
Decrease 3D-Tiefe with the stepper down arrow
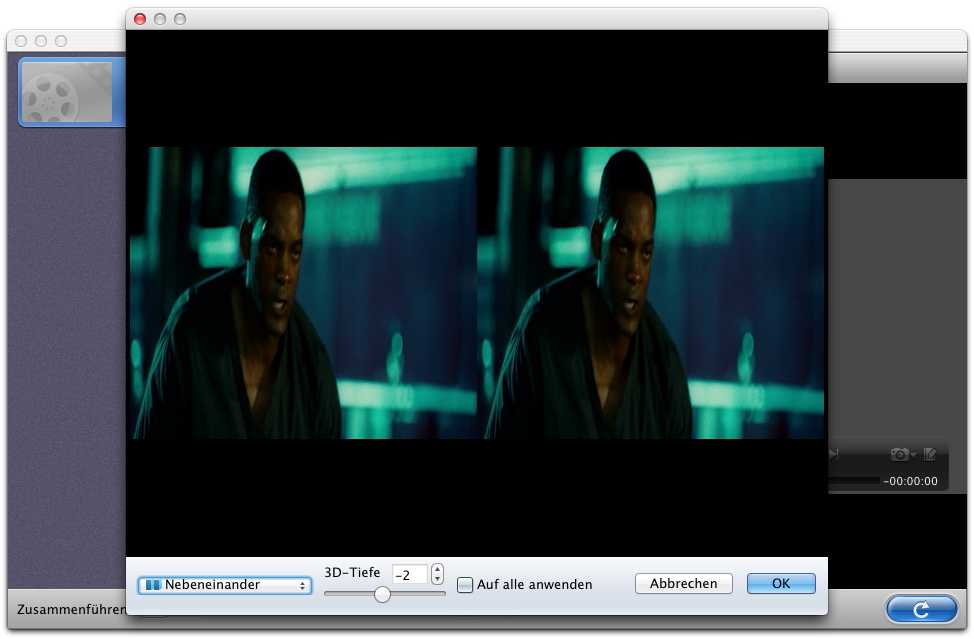437,579
